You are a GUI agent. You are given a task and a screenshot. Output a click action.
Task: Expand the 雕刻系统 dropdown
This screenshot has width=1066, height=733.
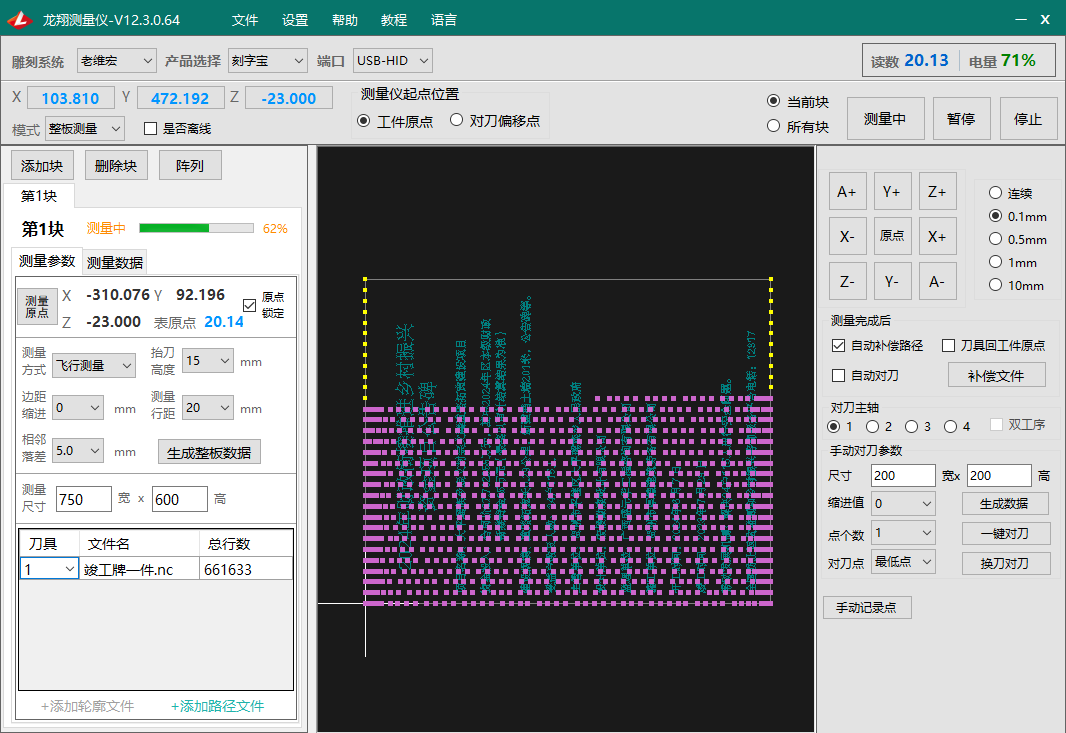[x=117, y=61]
